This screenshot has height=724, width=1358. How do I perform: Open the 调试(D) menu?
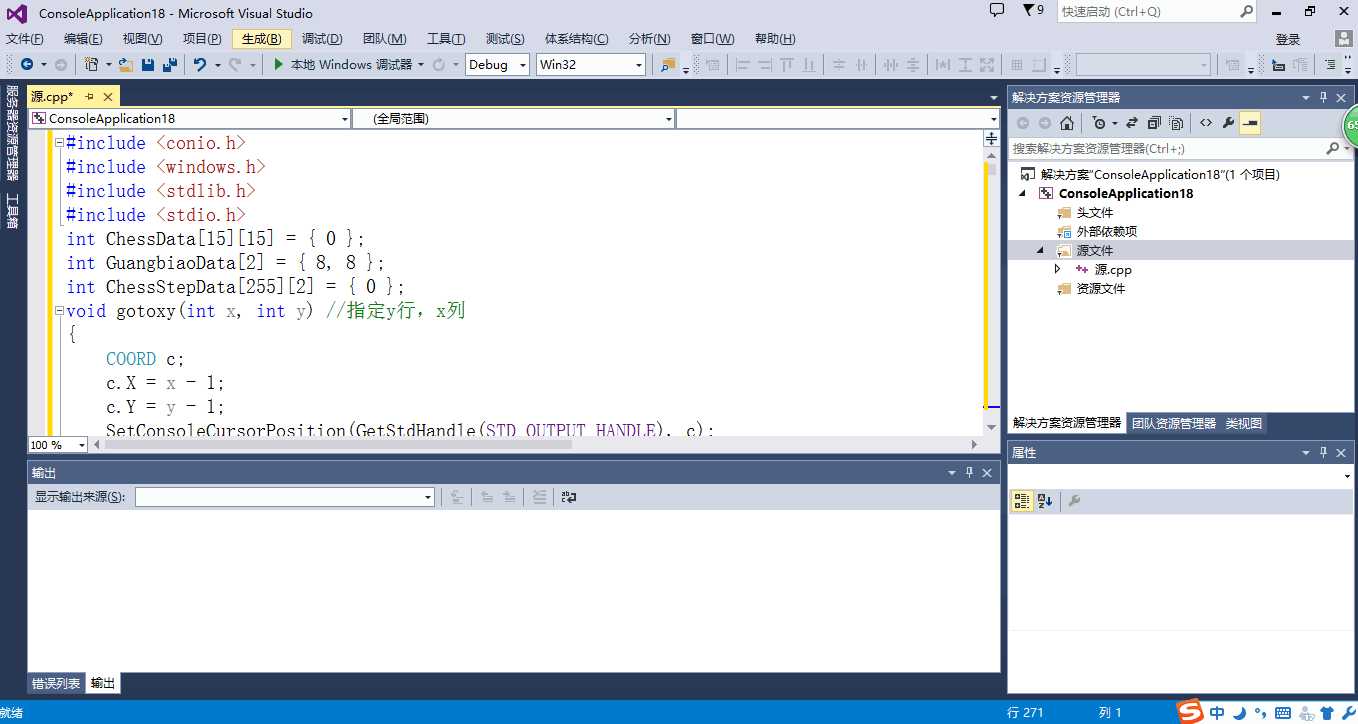pos(322,39)
